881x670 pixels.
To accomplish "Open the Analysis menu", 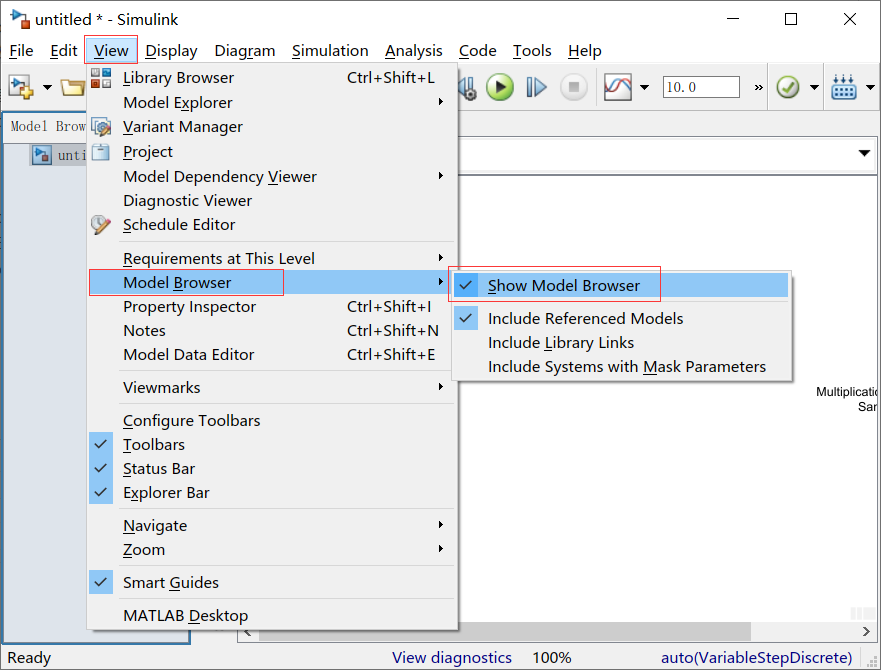I will 414,51.
